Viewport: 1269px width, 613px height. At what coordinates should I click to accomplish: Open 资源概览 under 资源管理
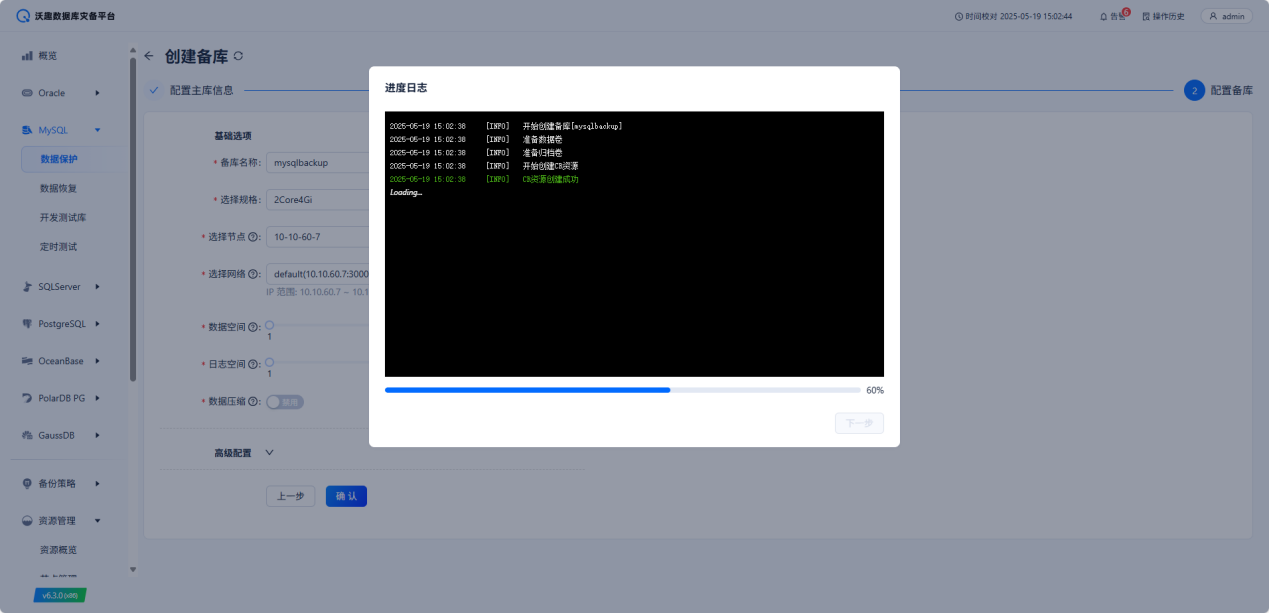point(59,550)
